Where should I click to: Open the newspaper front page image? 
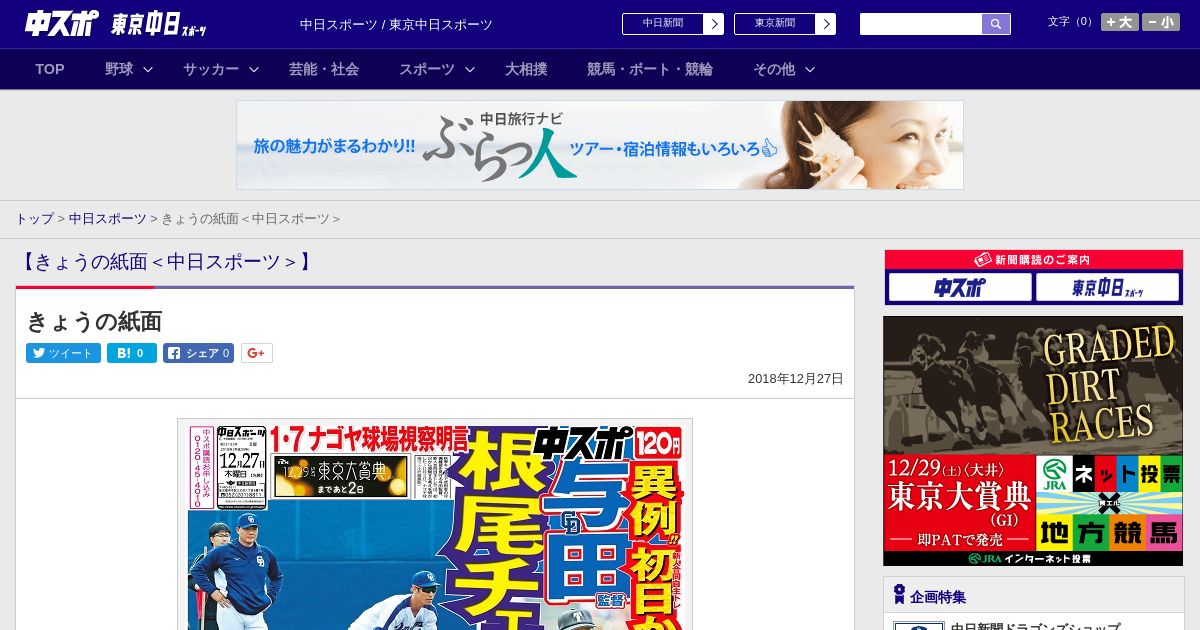tap(435, 524)
